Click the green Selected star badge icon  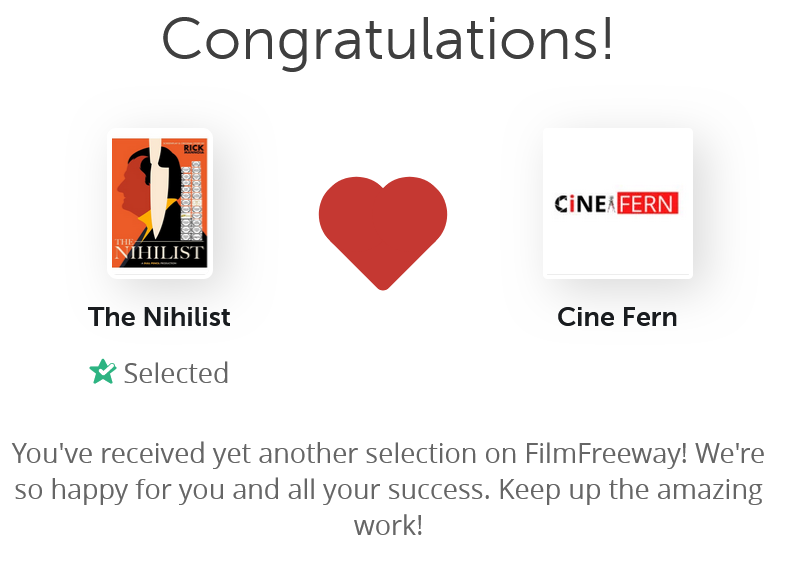102,373
